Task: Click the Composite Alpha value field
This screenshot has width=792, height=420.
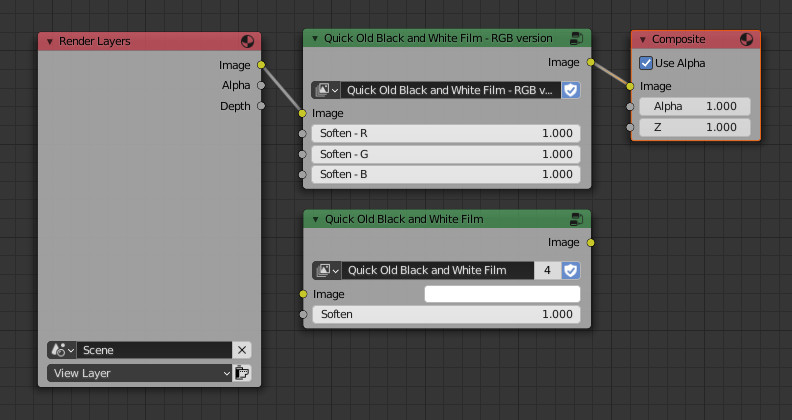Action: point(695,106)
